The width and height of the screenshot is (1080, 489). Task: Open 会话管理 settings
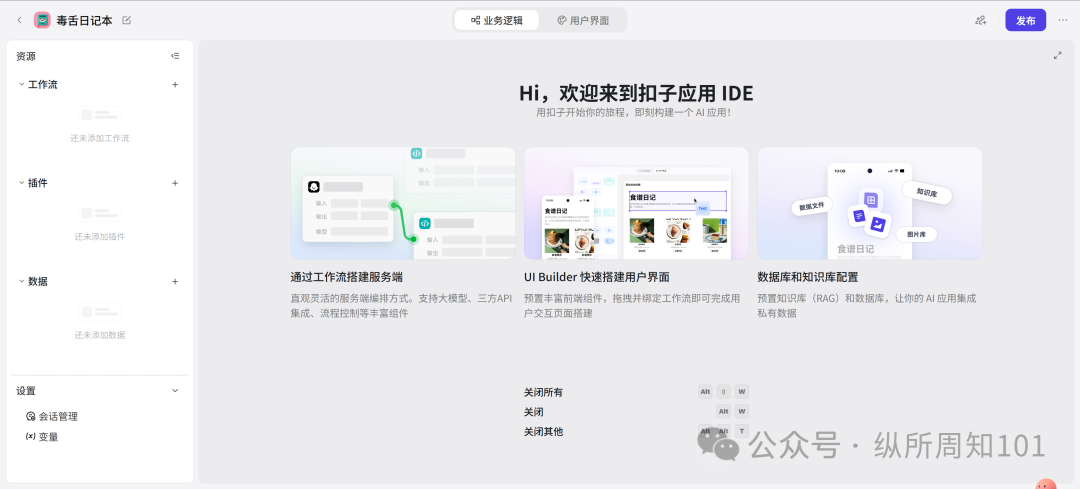pyautogui.click(x=52, y=417)
